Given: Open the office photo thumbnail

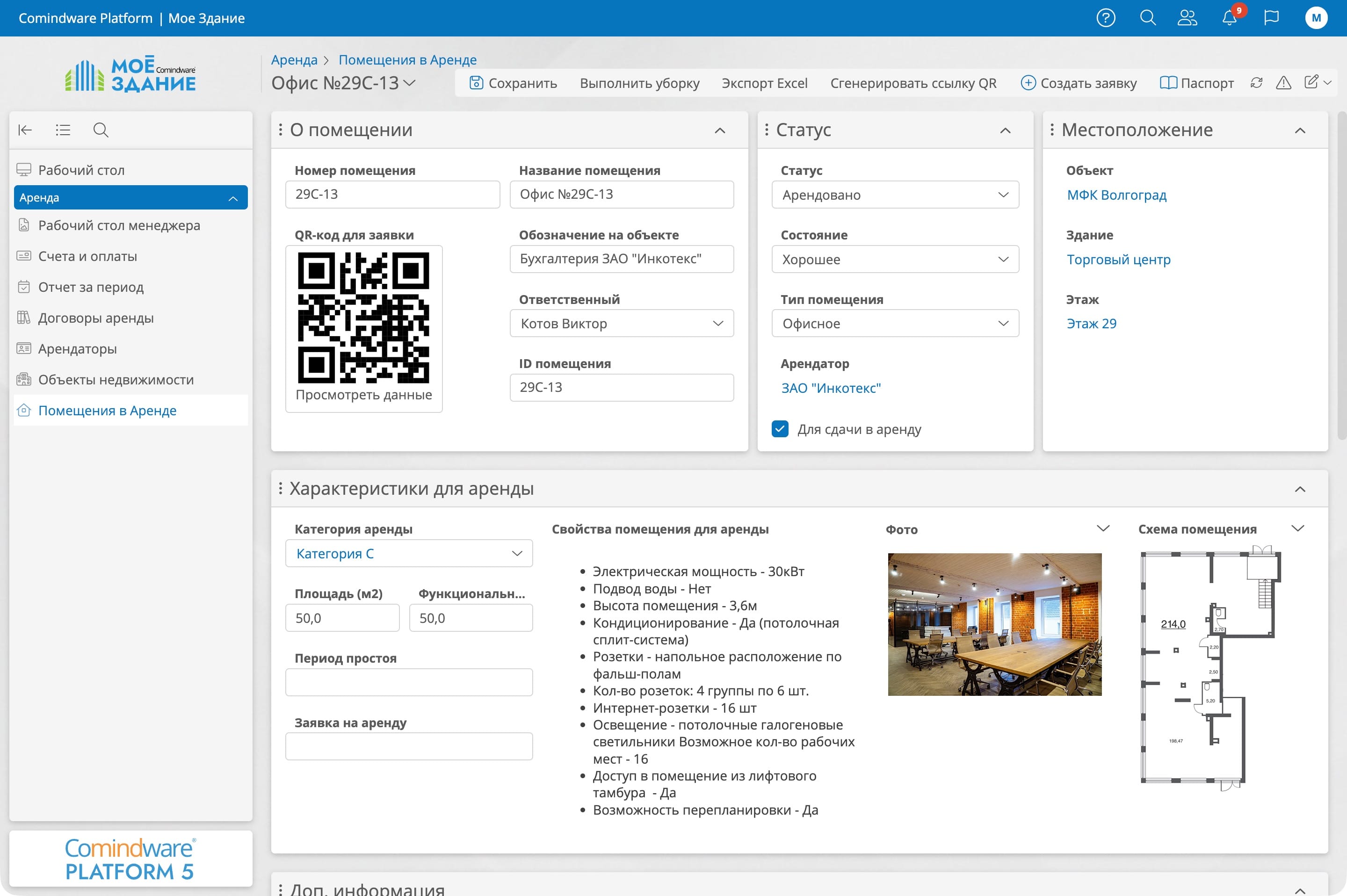Looking at the screenshot, I should [x=994, y=624].
